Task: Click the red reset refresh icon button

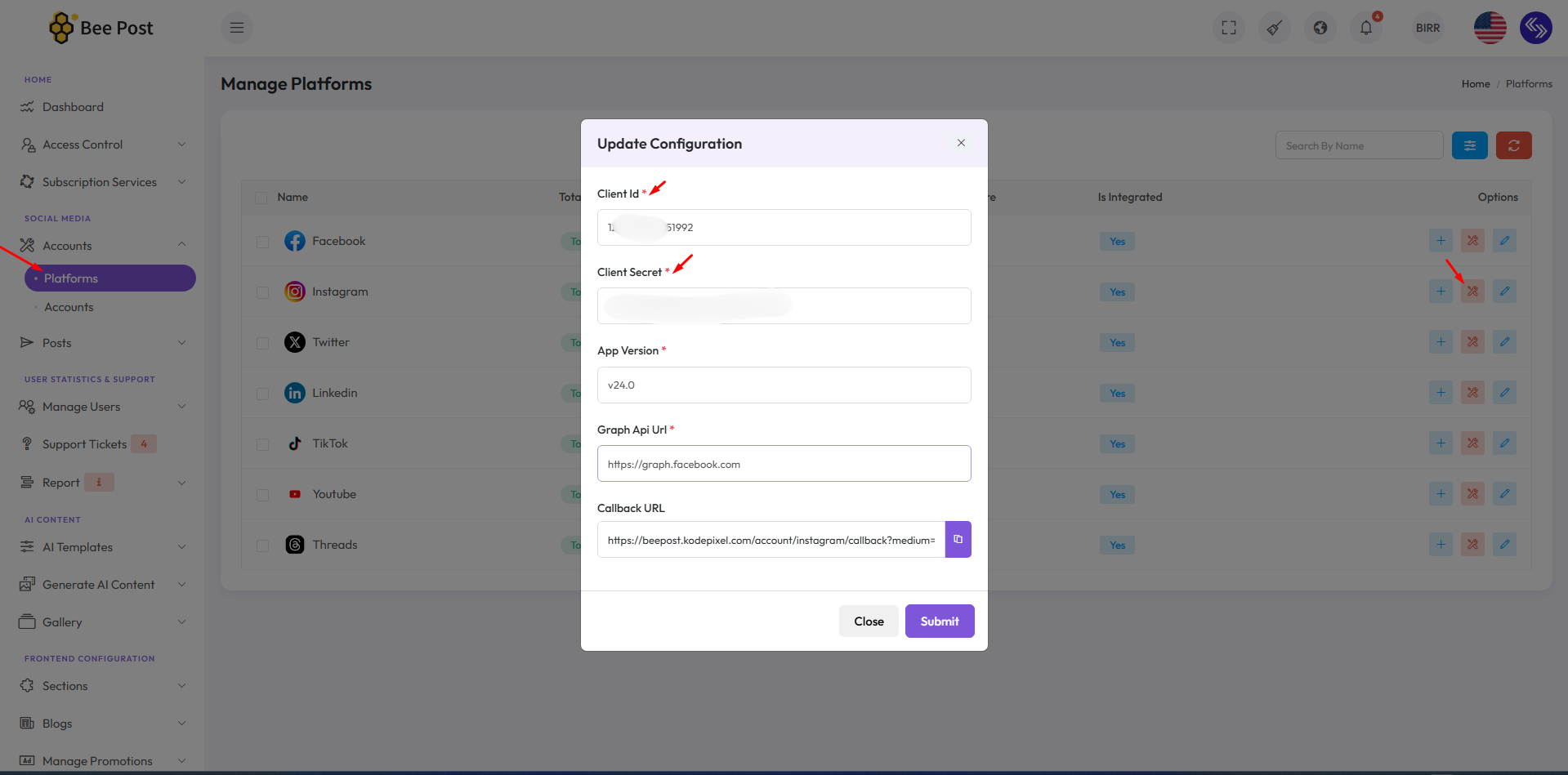Action: [1513, 146]
